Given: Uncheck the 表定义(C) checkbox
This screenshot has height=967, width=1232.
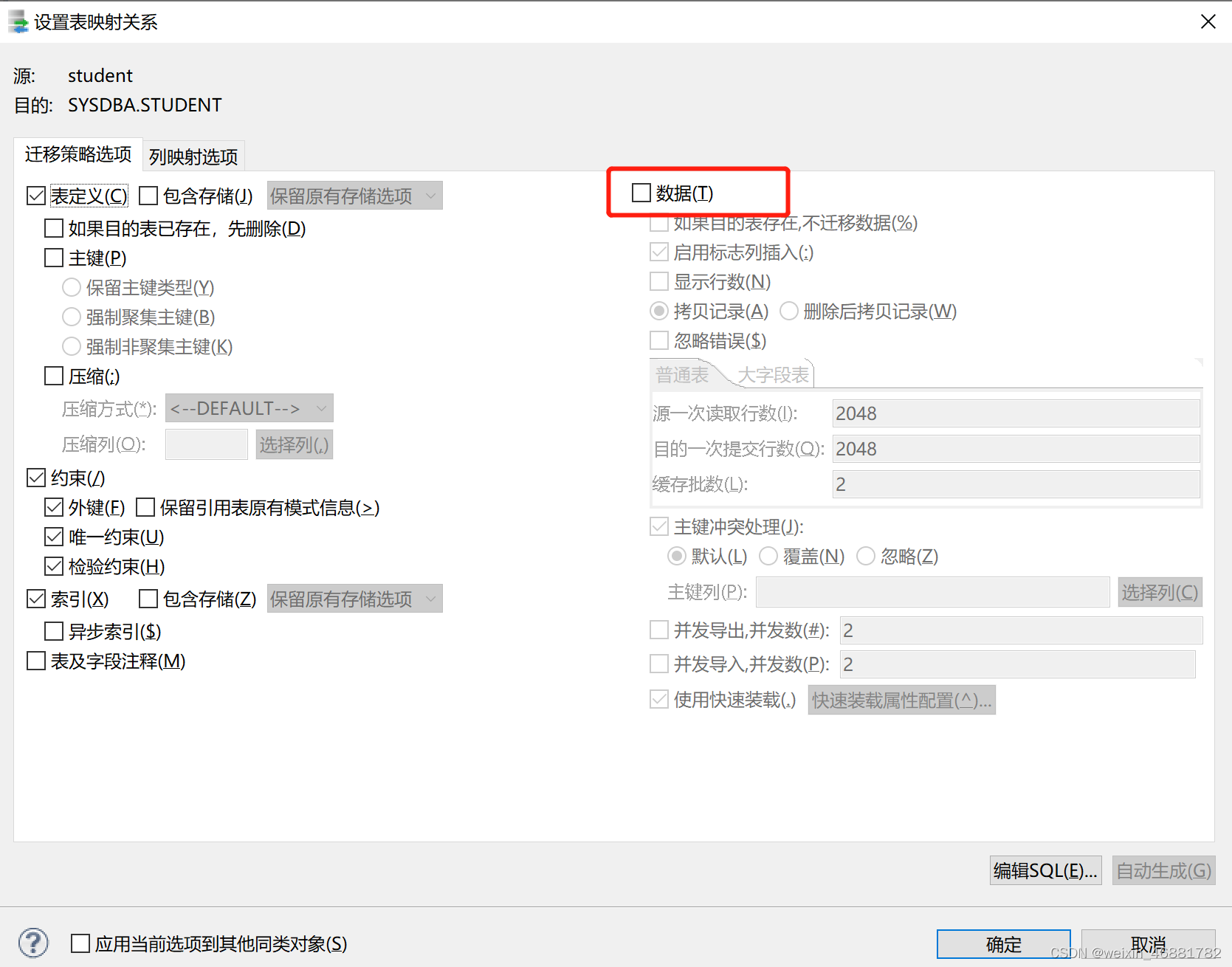Looking at the screenshot, I should pos(36,196).
